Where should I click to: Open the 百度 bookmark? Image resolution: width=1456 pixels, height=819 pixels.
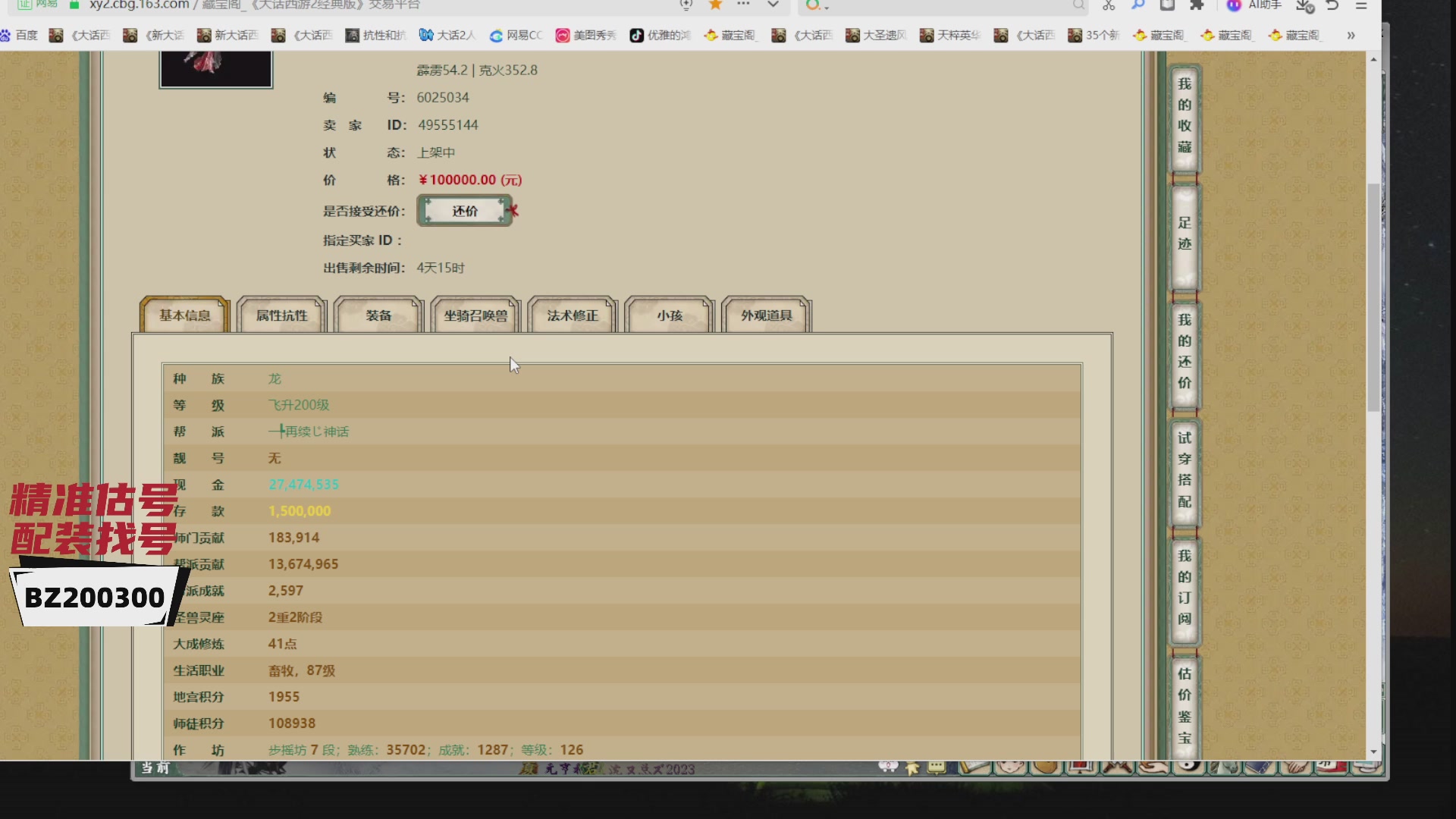(20, 35)
